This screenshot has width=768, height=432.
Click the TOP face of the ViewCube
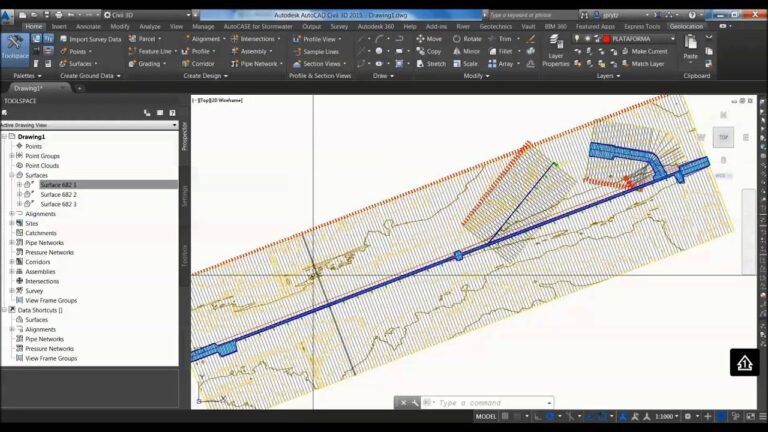tap(723, 137)
